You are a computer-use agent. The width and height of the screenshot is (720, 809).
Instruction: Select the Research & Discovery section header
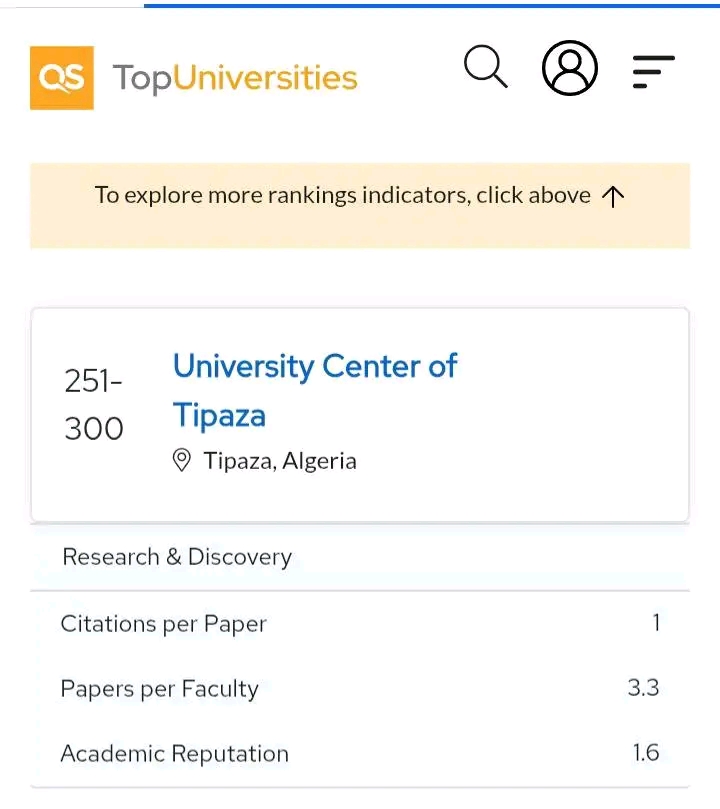177,557
